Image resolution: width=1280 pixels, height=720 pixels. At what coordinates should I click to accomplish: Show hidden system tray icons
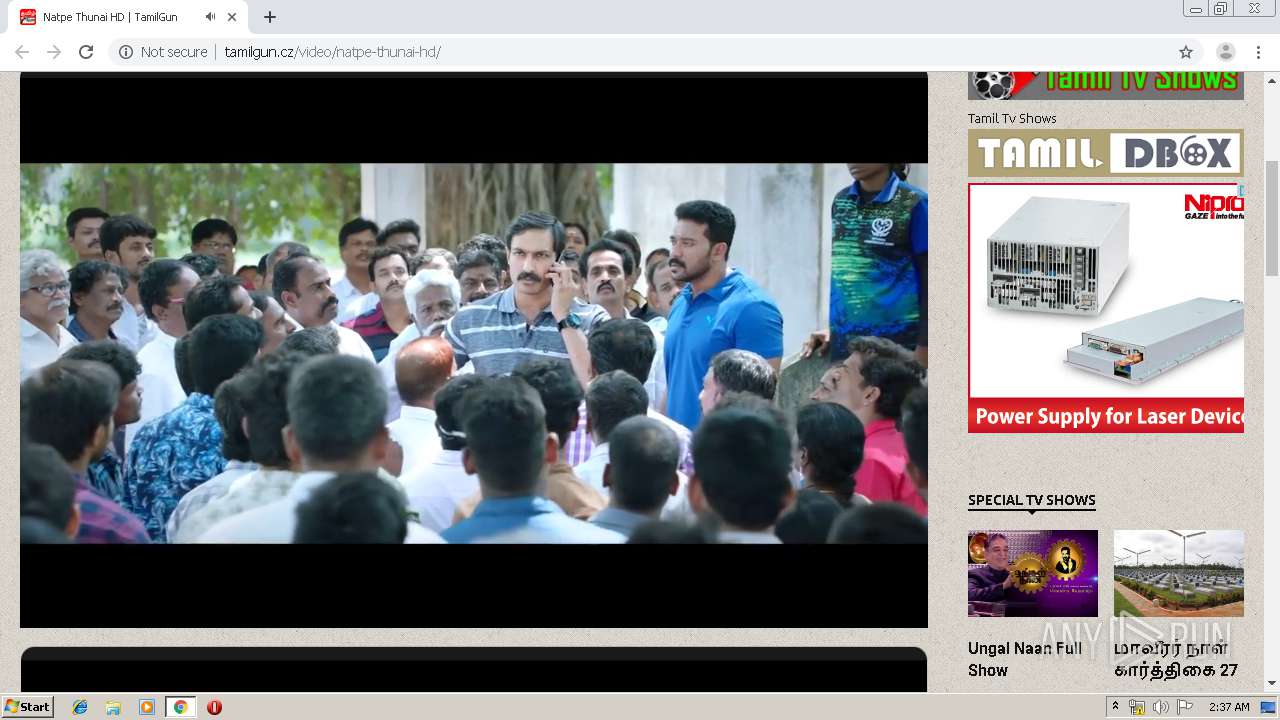tap(1115, 707)
